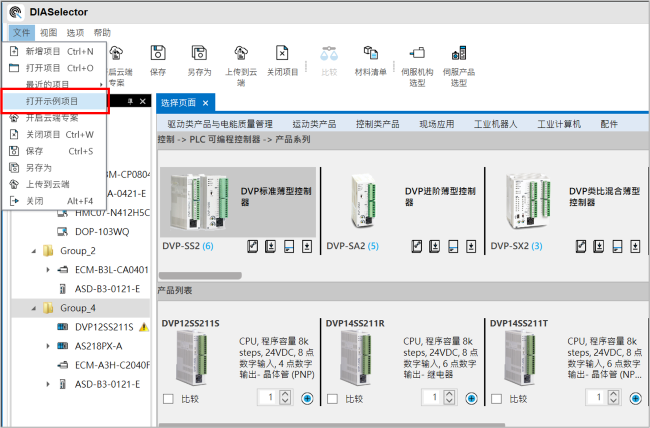This screenshot has width=650, height=428.
Task: Click the blue add button for DVP12SS211S
Action: (306, 398)
